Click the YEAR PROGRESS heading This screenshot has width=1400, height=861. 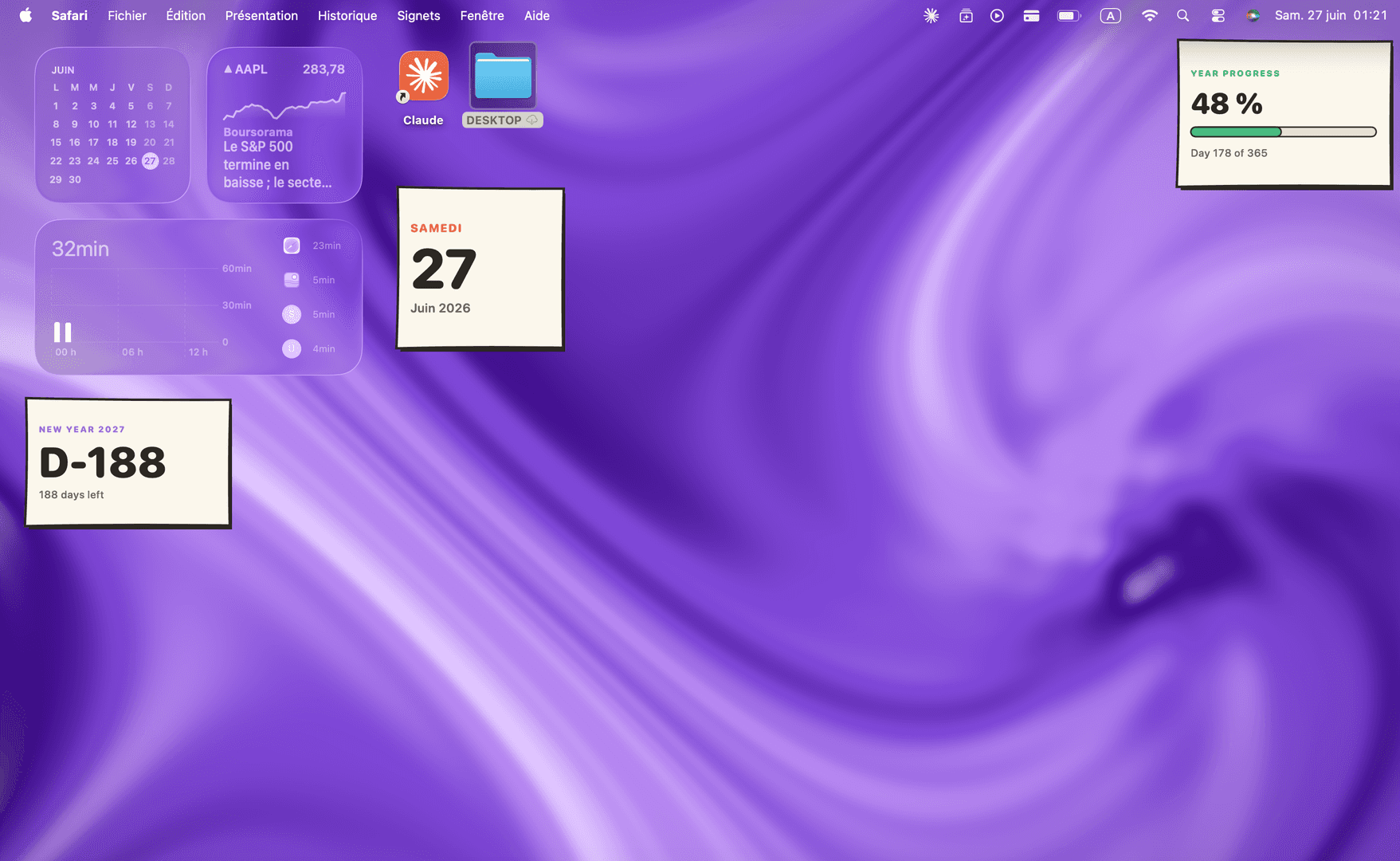pos(1235,73)
